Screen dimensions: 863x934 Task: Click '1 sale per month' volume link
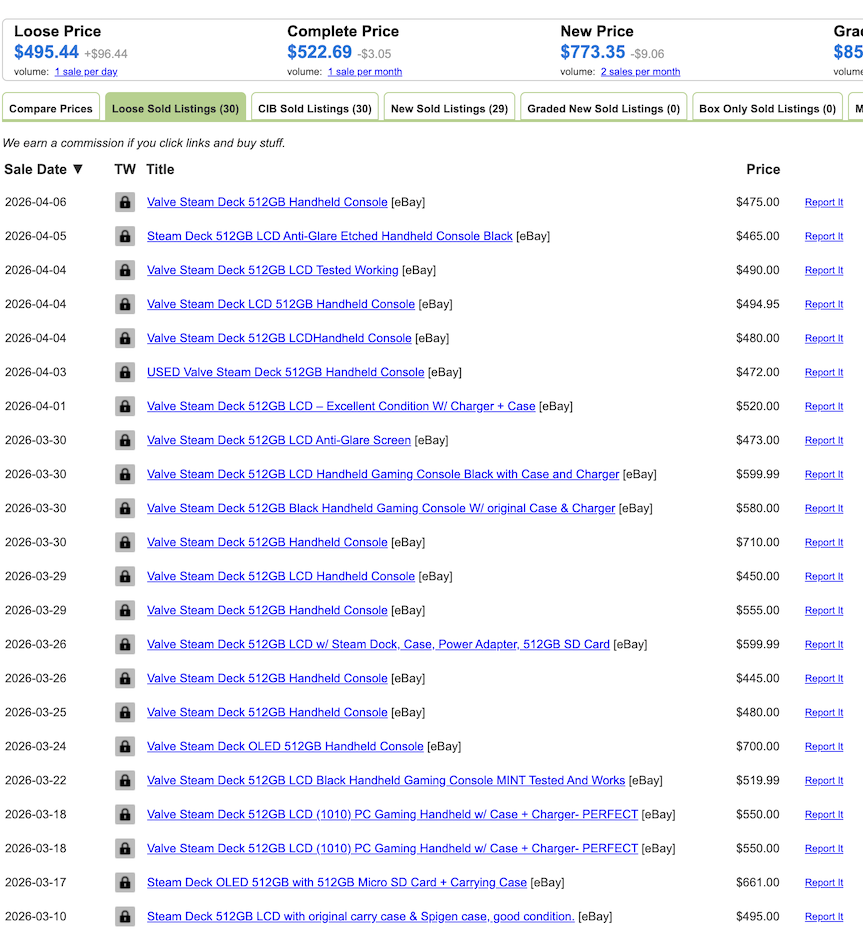pos(364,71)
